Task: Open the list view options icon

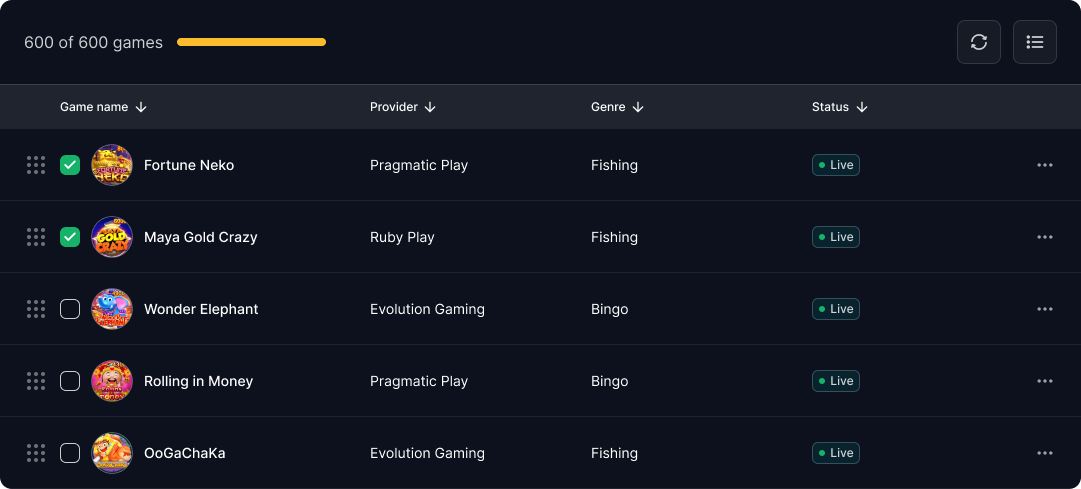Action: (1035, 42)
